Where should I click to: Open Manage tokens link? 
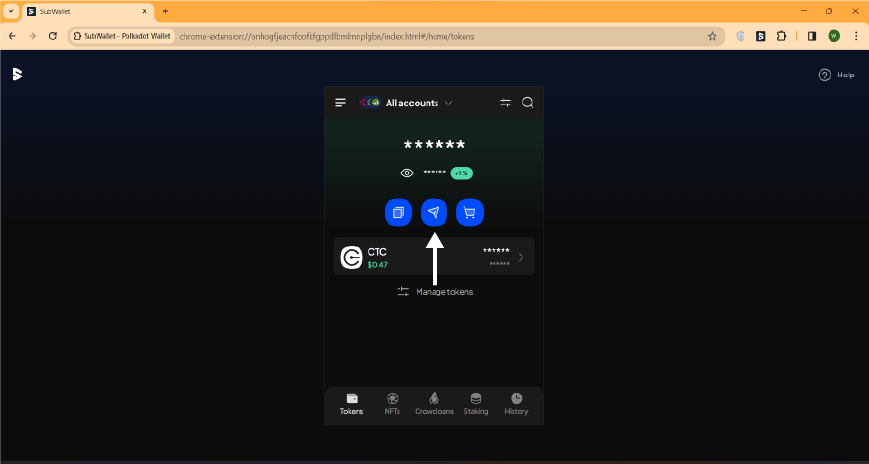point(435,292)
